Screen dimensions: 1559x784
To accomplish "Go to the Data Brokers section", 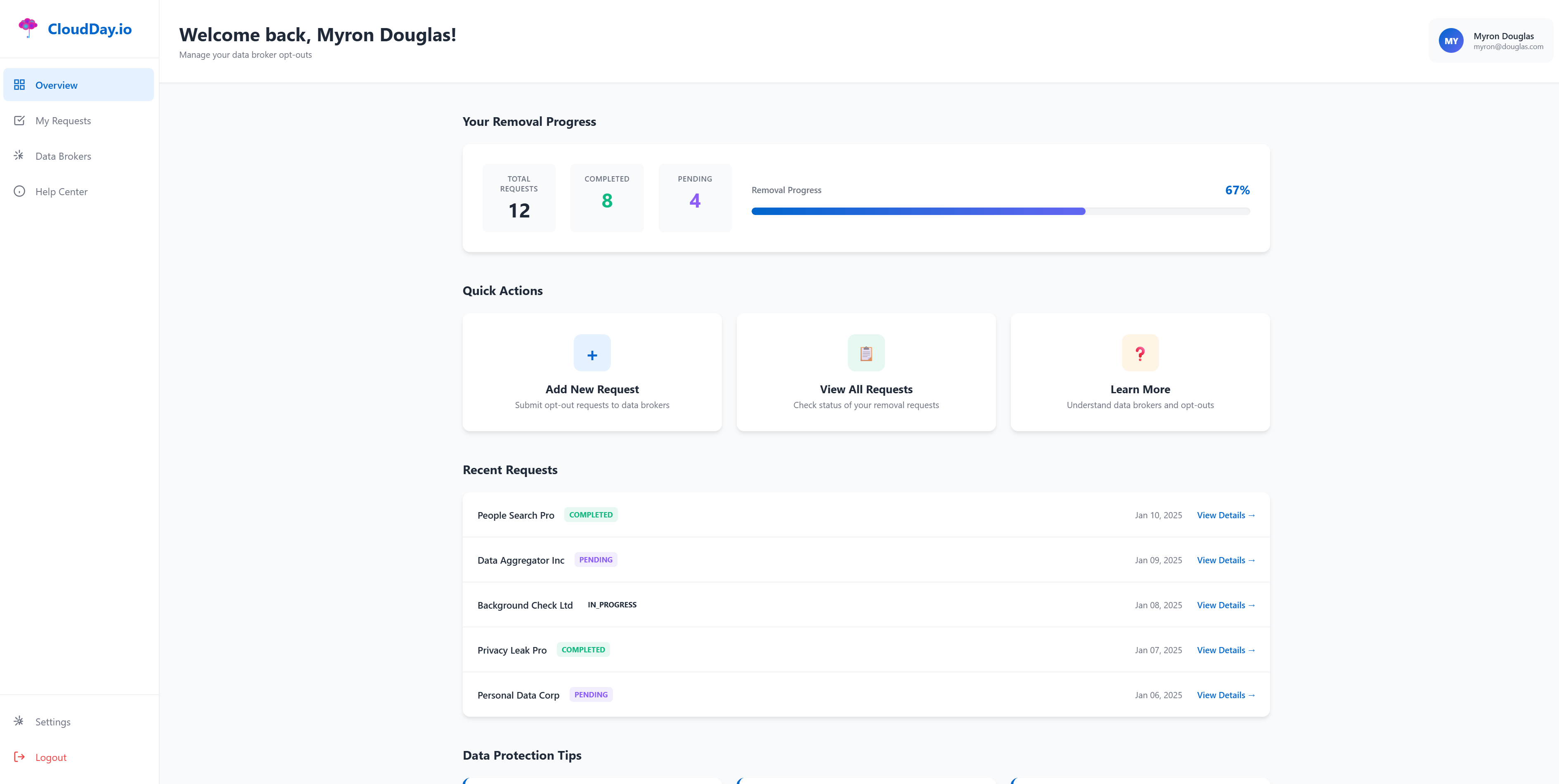I will point(63,156).
